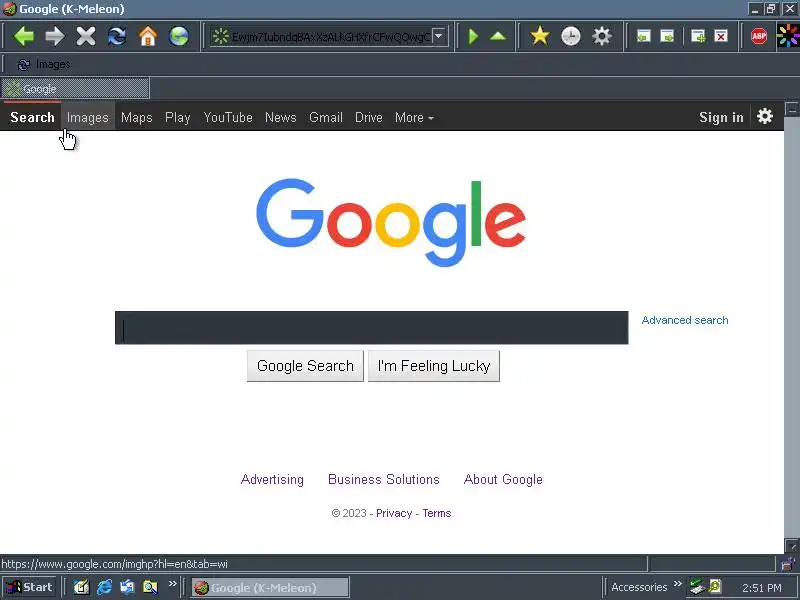
Task: Click the colorful throbber icon at top right
Action: (x=788, y=36)
